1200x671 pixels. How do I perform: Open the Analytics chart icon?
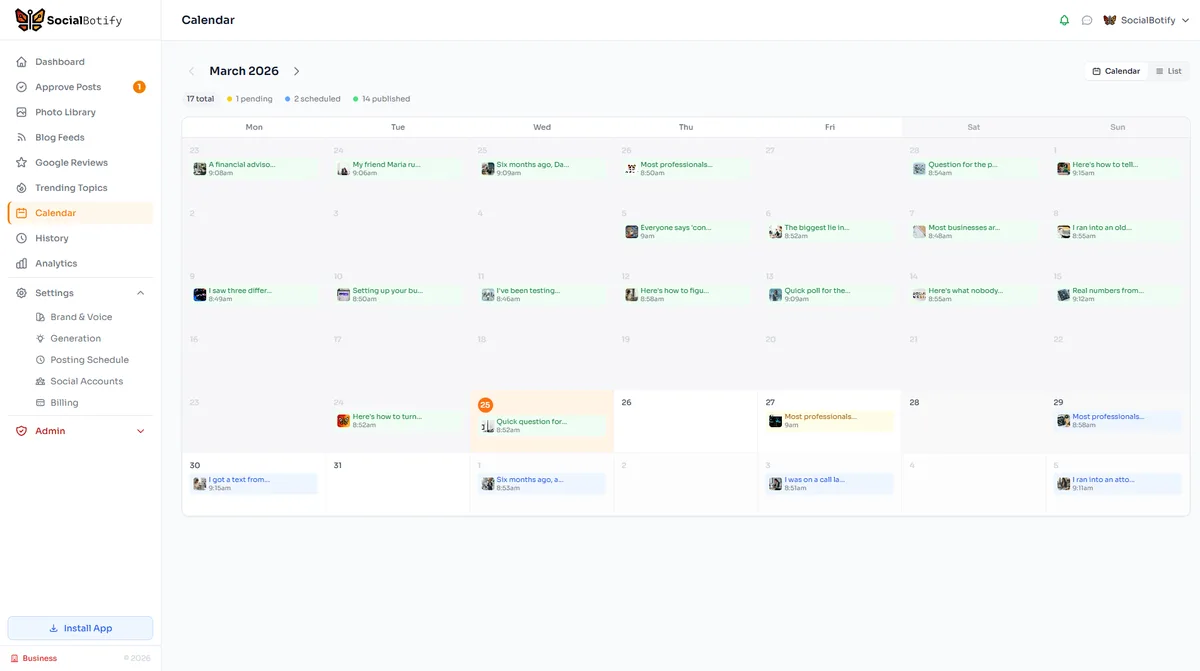[x=21, y=263]
